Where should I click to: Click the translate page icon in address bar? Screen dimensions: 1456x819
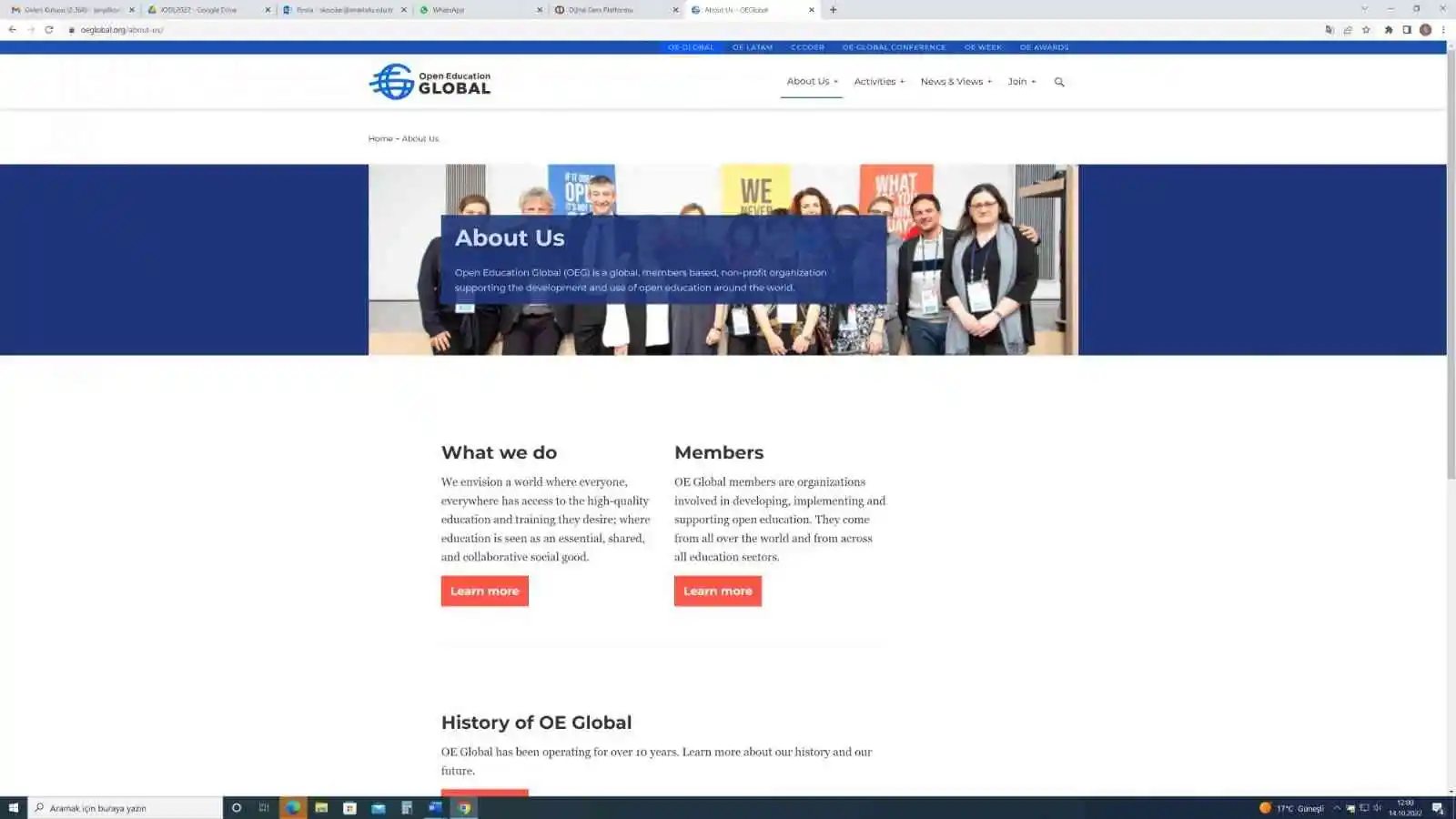point(1330,30)
